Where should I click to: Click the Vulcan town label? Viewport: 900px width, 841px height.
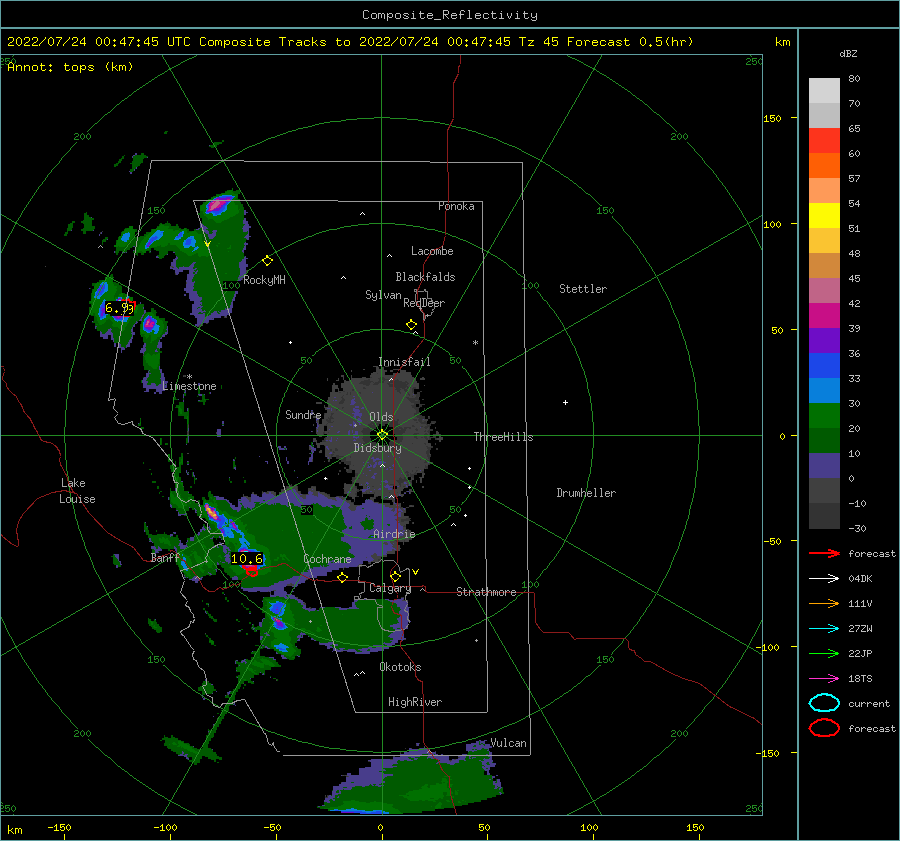coord(509,743)
